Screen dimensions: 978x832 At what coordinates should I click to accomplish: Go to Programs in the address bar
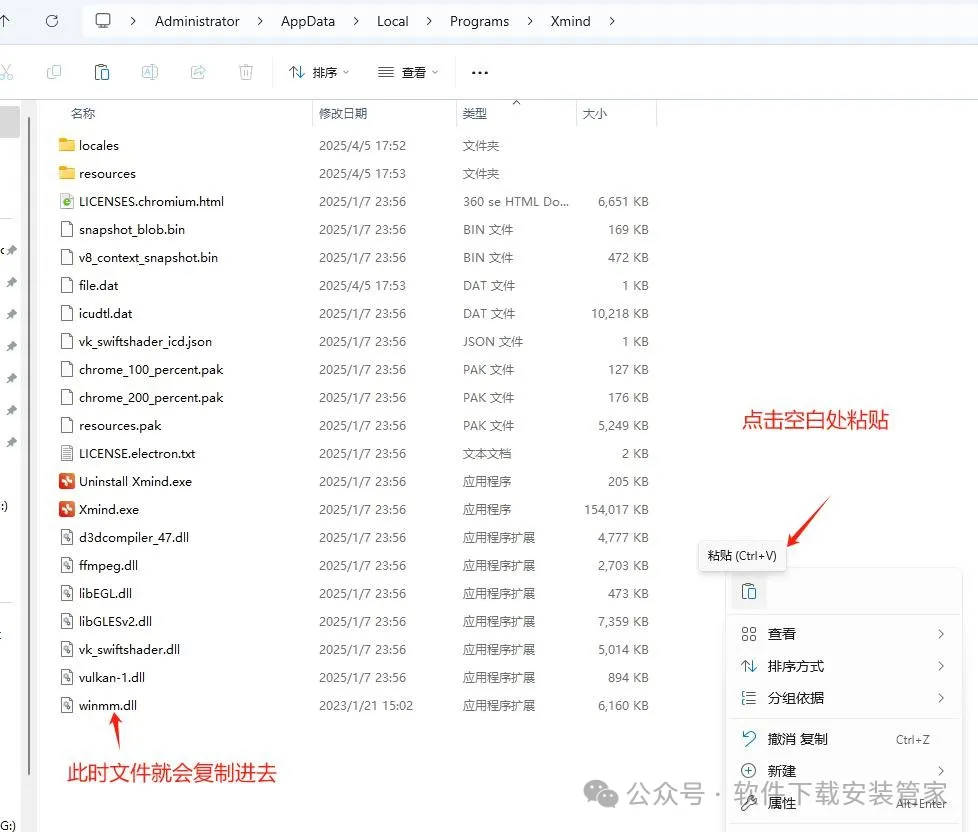(479, 21)
